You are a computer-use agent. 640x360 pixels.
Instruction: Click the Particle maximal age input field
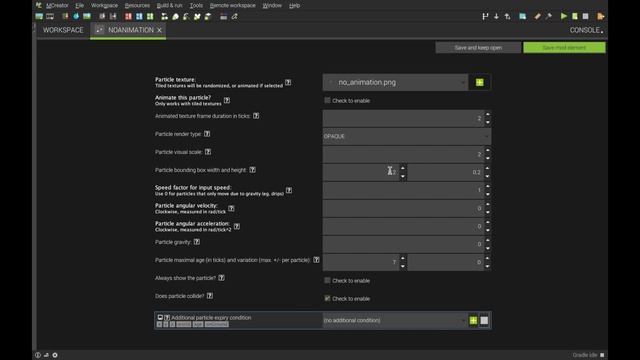(361, 262)
